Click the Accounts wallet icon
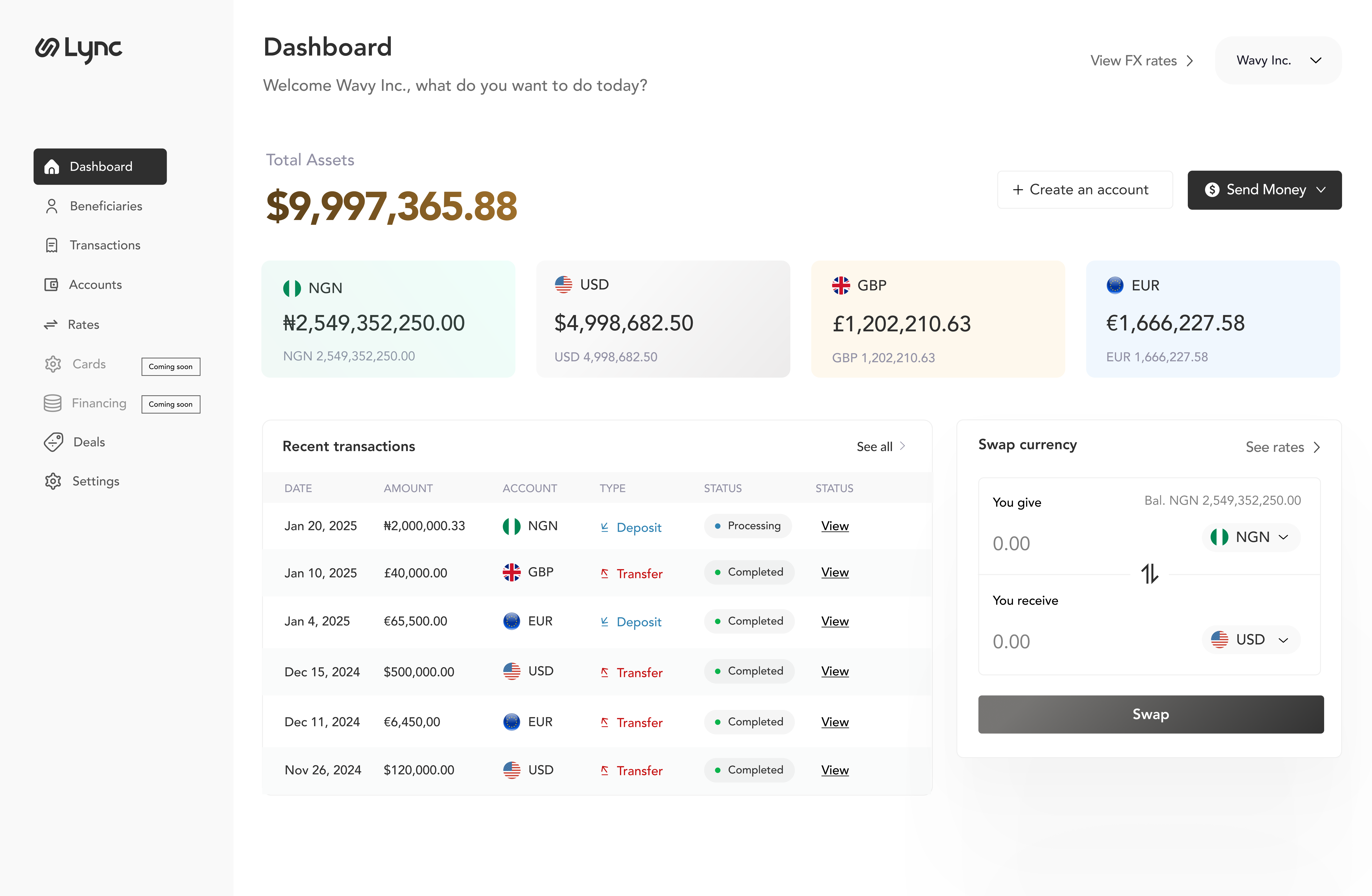This screenshot has width=1372, height=896. tap(51, 285)
